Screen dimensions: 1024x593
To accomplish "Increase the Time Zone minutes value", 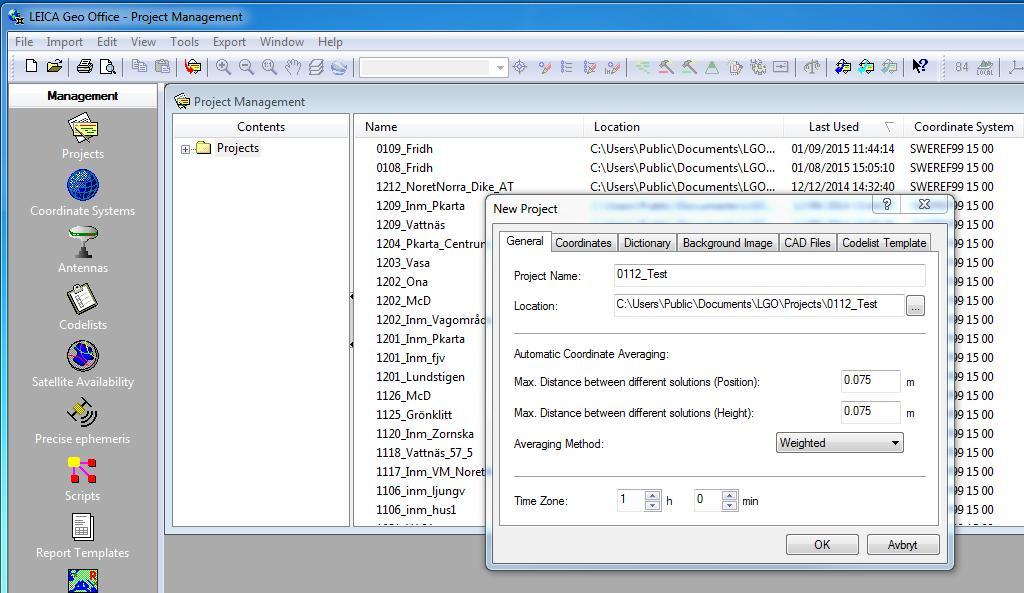I will point(729,496).
